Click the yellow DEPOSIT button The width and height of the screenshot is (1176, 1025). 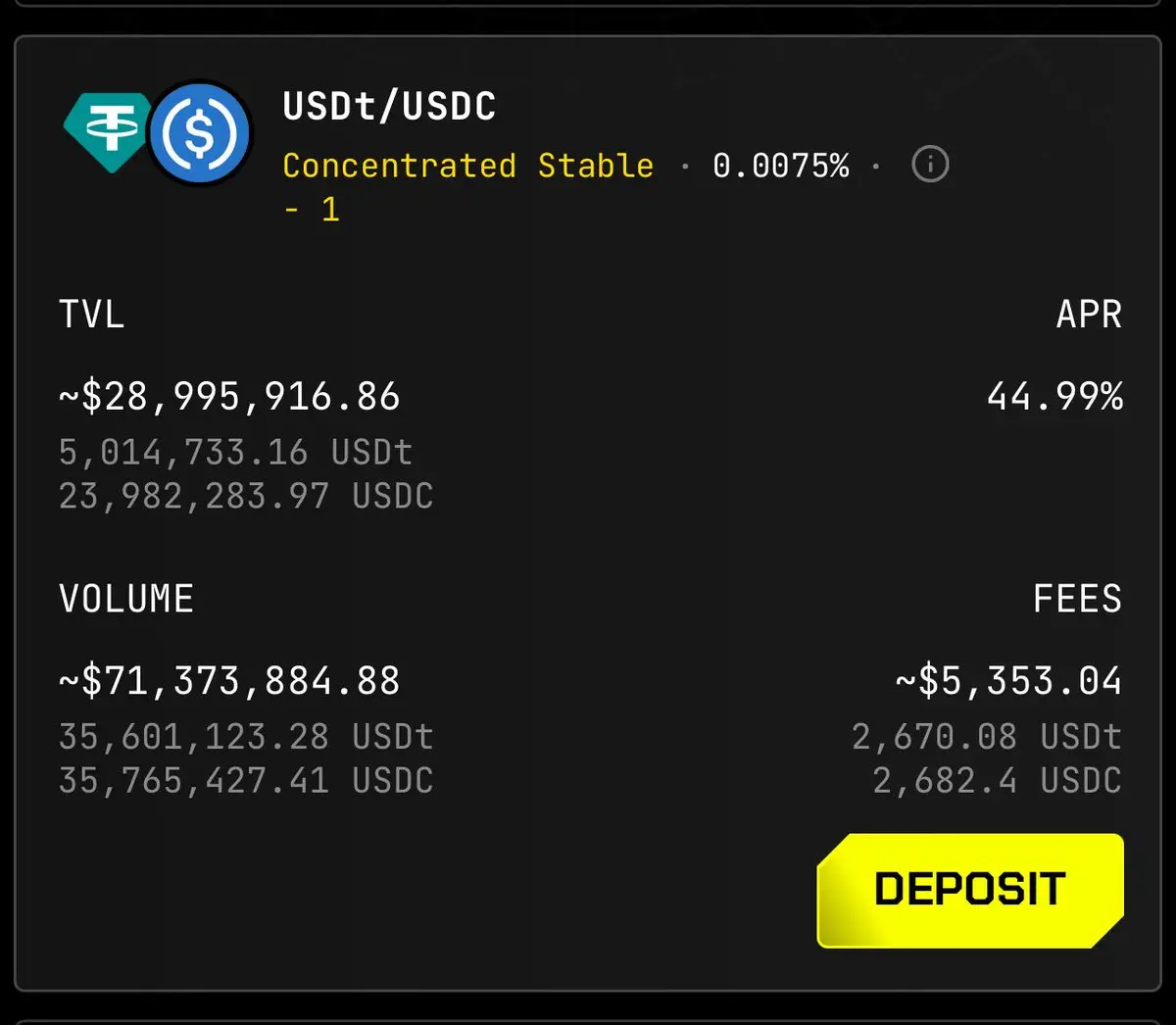(x=970, y=890)
